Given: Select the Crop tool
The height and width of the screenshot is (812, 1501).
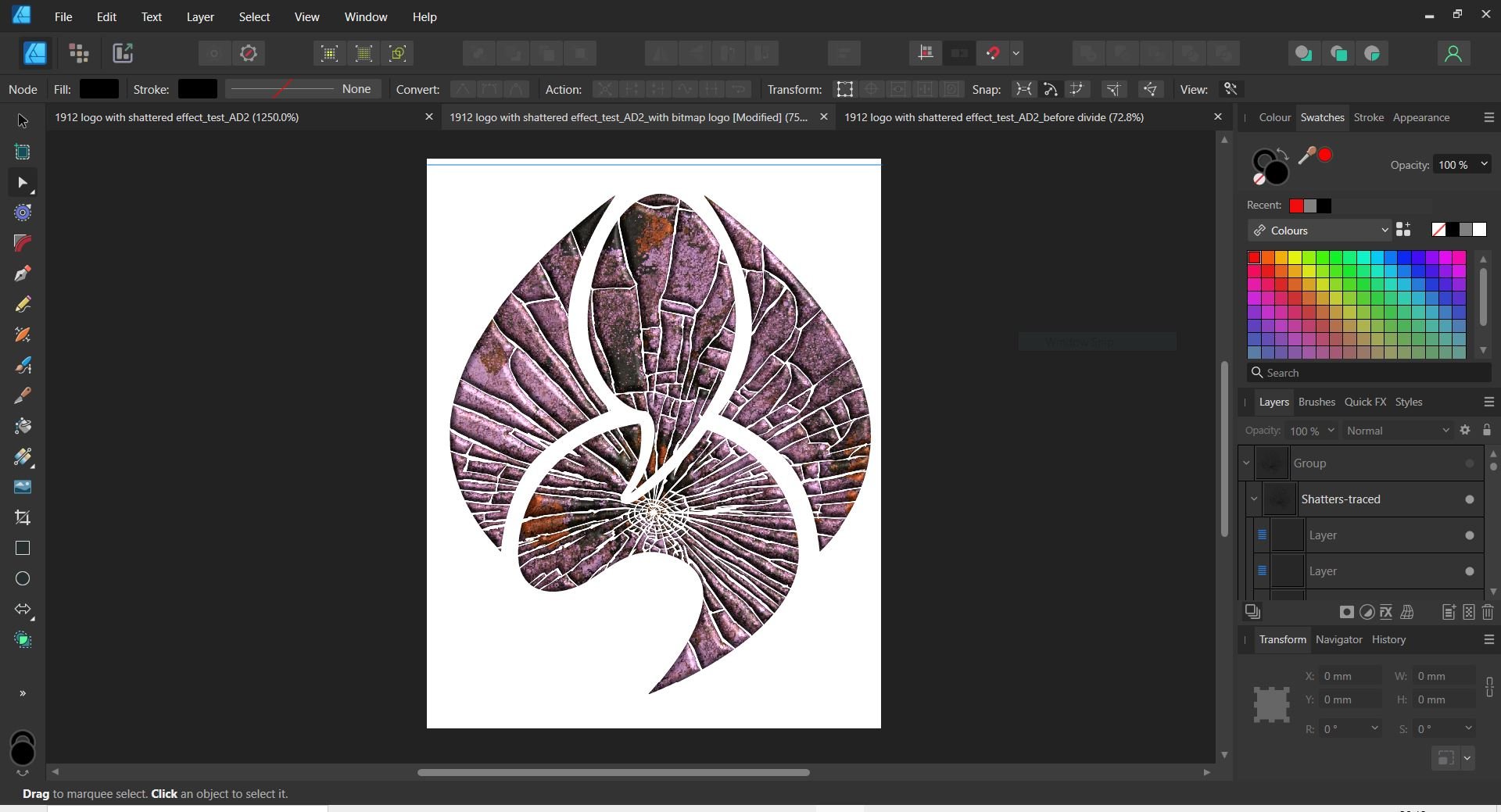Looking at the screenshot, I should coord(23,517).
